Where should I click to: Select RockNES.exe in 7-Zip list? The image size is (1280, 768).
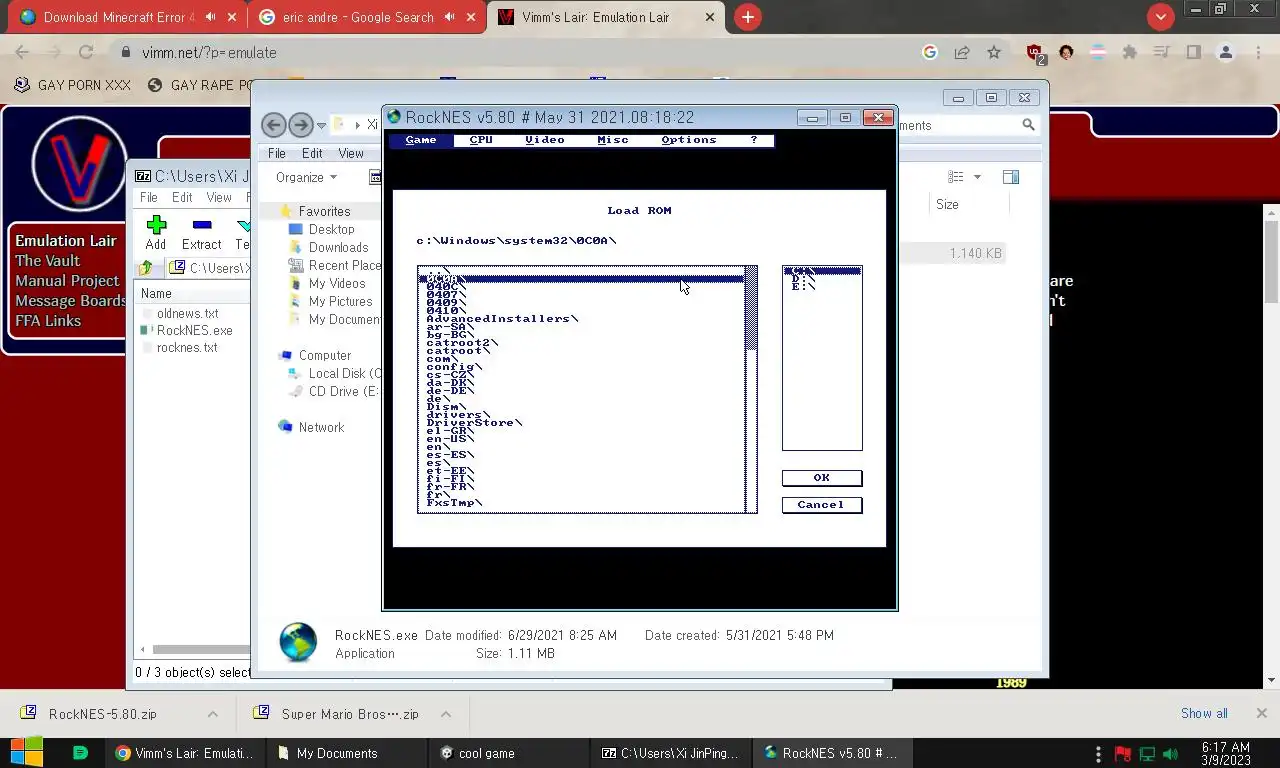coord(194,331)
